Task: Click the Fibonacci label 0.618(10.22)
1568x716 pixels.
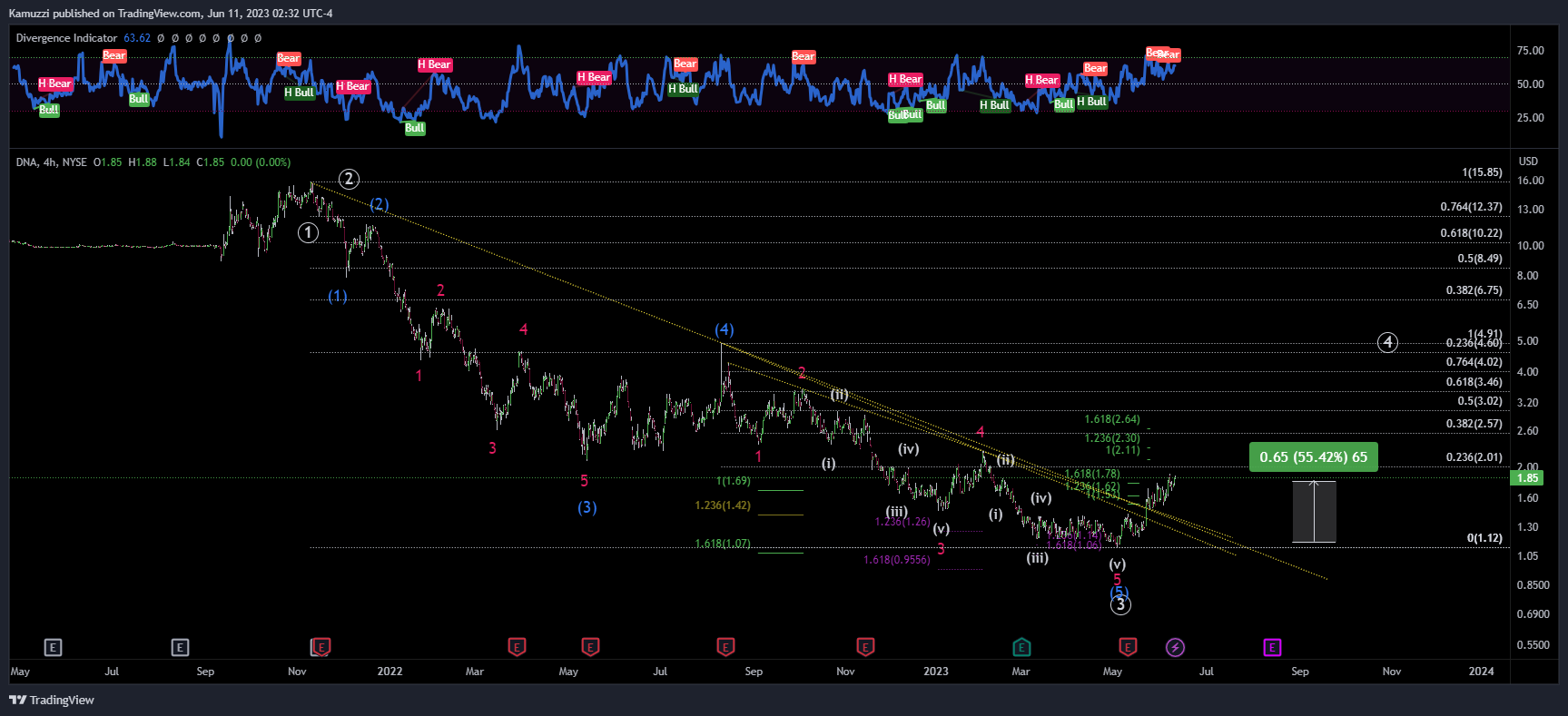Action: click(1471, 233)
